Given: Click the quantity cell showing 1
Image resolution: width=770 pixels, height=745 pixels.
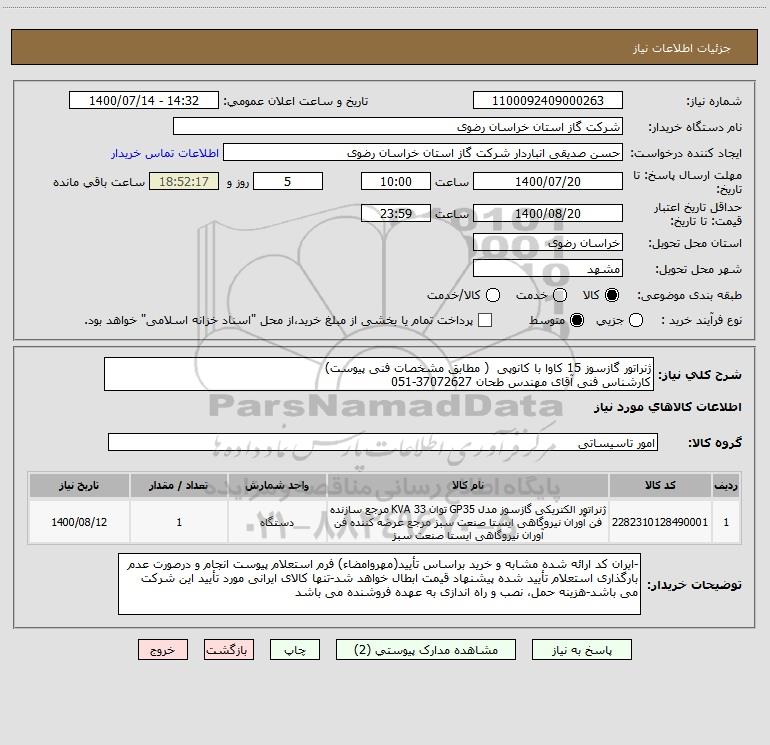Looking at the screenshot, I should coord(179,522).
